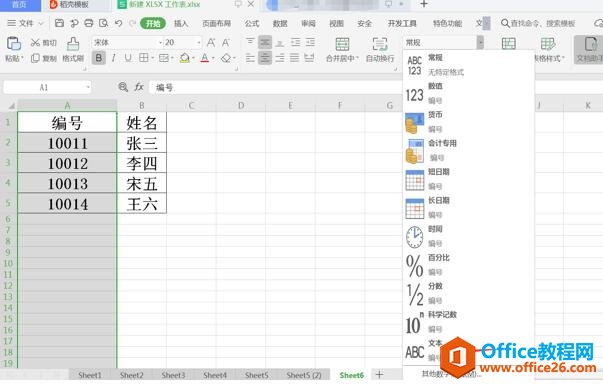Add a new sheet with the plus icon
The height and width of the screenshot is (385, 603).
click(x=379, y=374)
